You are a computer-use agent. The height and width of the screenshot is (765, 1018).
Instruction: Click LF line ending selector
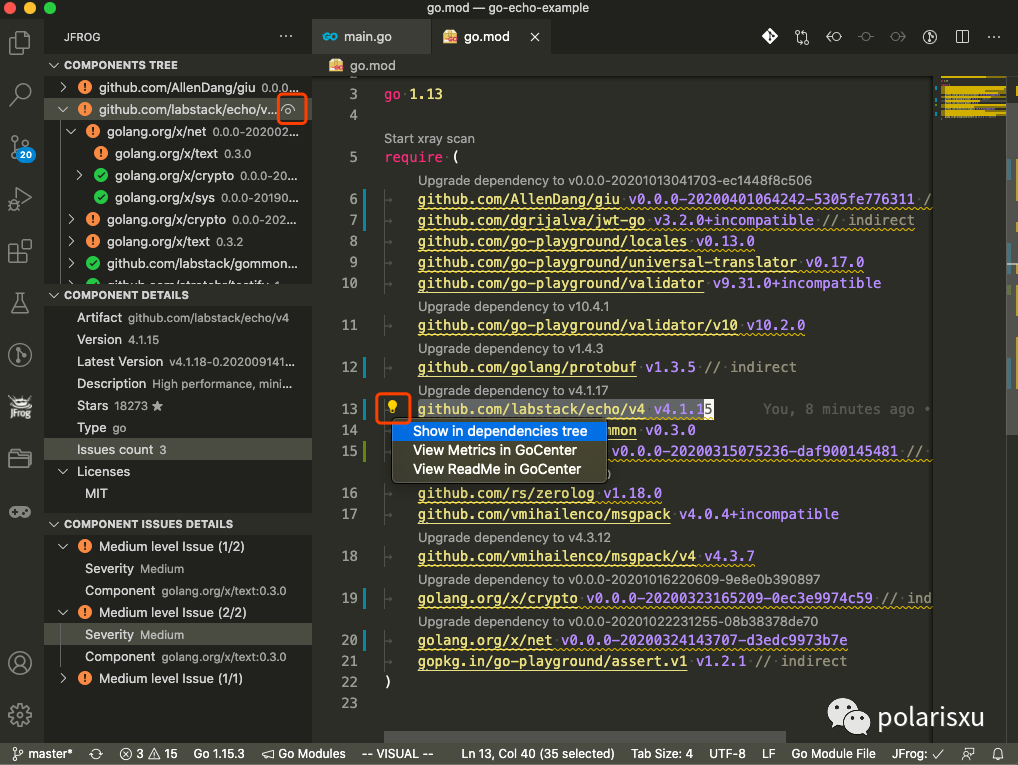pyautogui.click(x=769, y=754)
